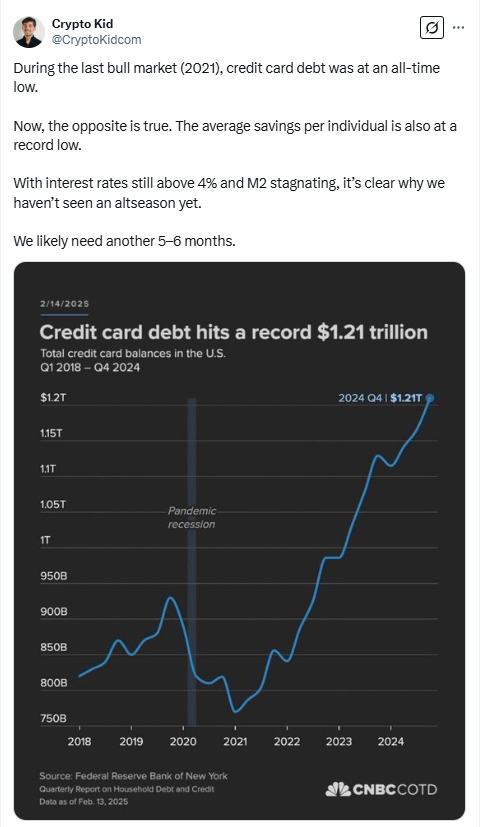Viewport: 484px width, 827px height.
Task: Click the 2024 Q4 data point dot
Action: (430, 398)
